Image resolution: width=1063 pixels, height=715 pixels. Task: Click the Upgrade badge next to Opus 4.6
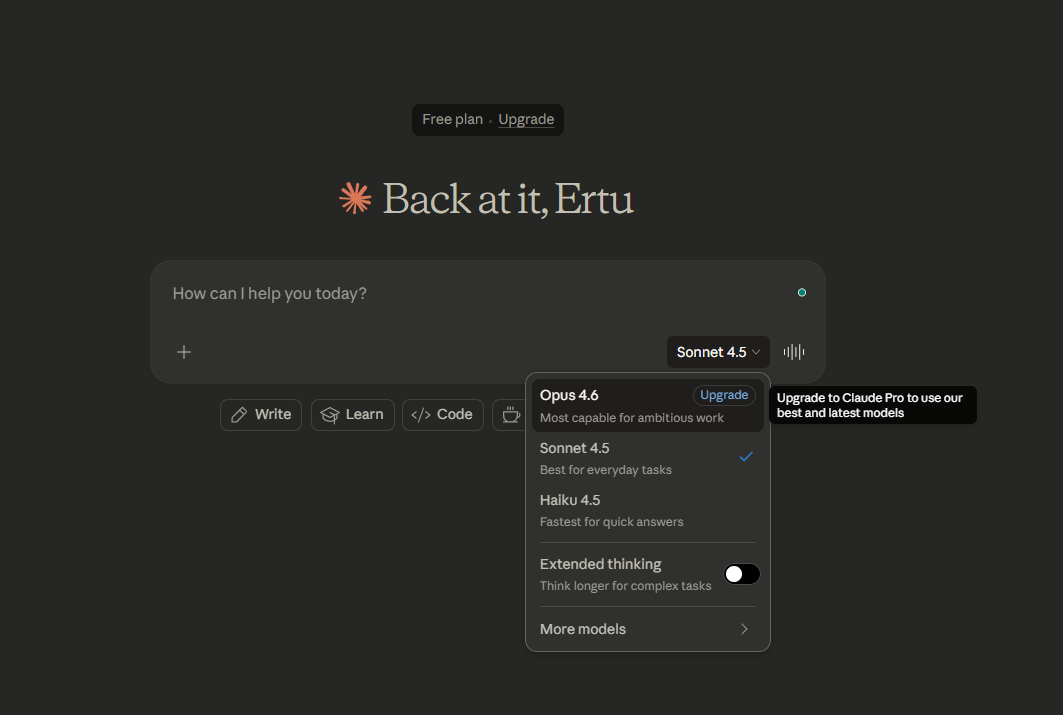pos(723,395)
